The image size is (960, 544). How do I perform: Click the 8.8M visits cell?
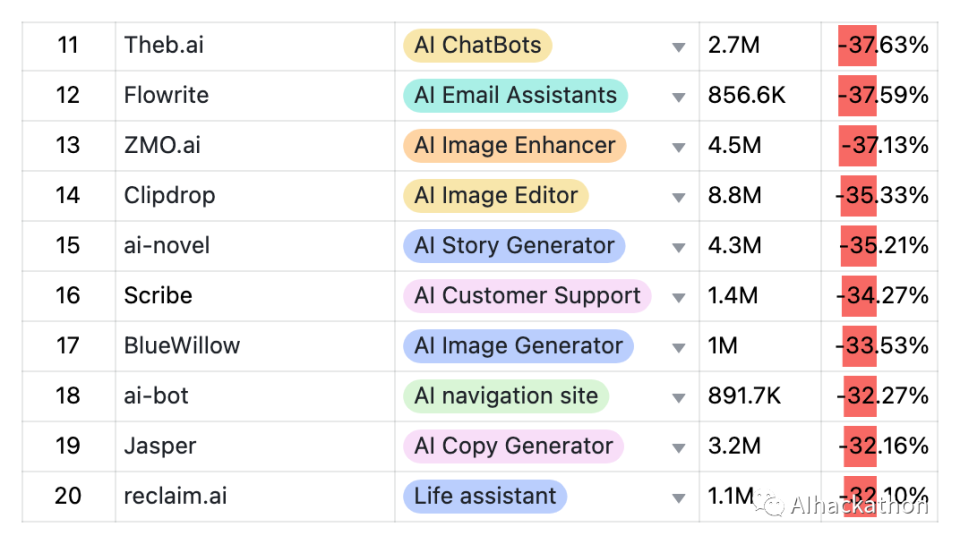tap(735, 195)
